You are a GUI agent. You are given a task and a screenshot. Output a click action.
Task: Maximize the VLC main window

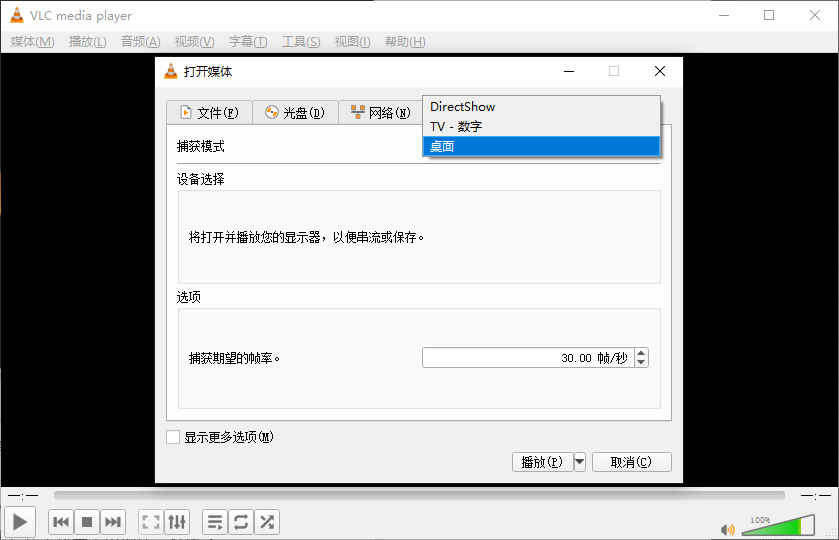[769, 15]
